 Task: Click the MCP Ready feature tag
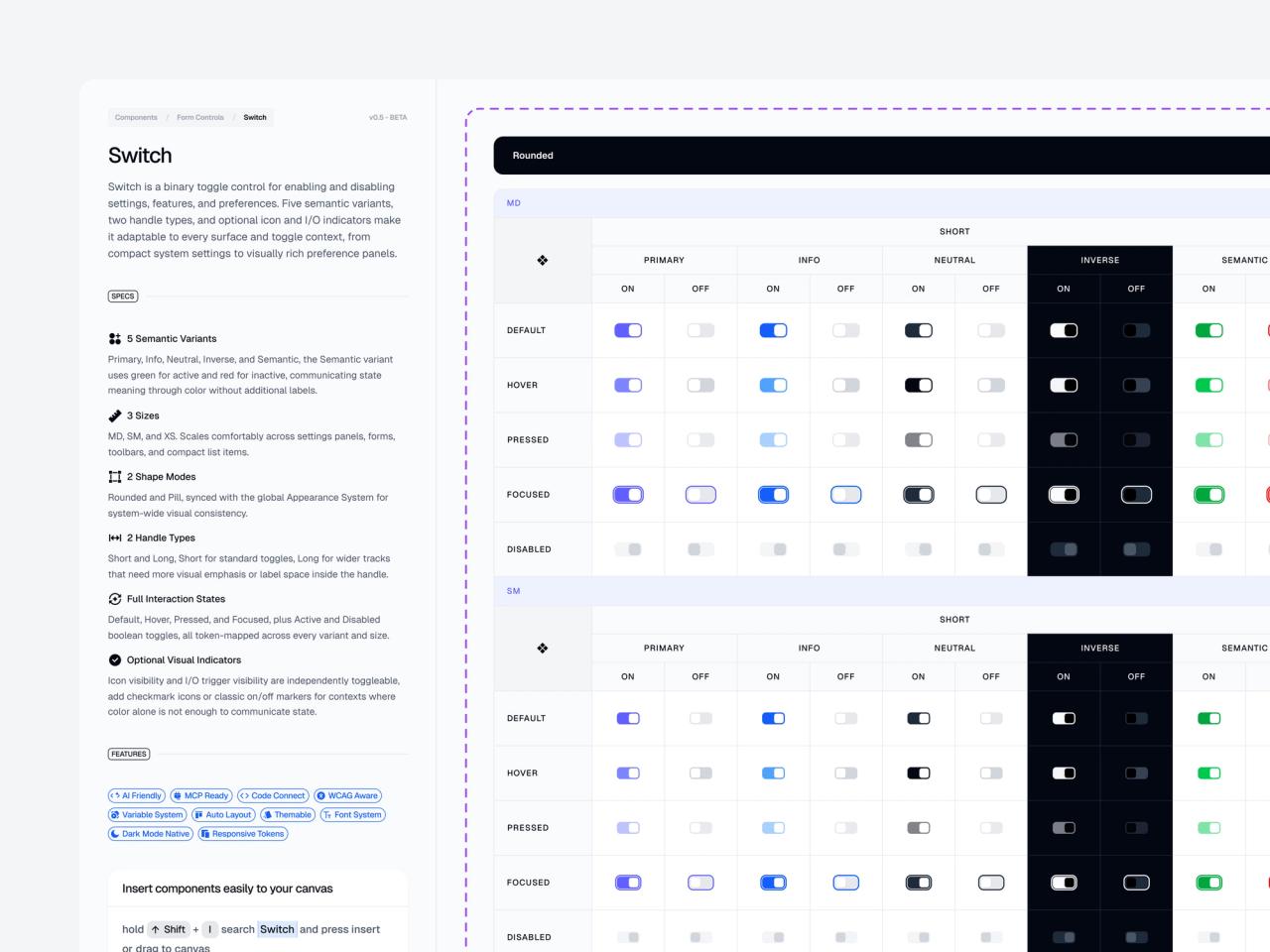coord(201,796)
